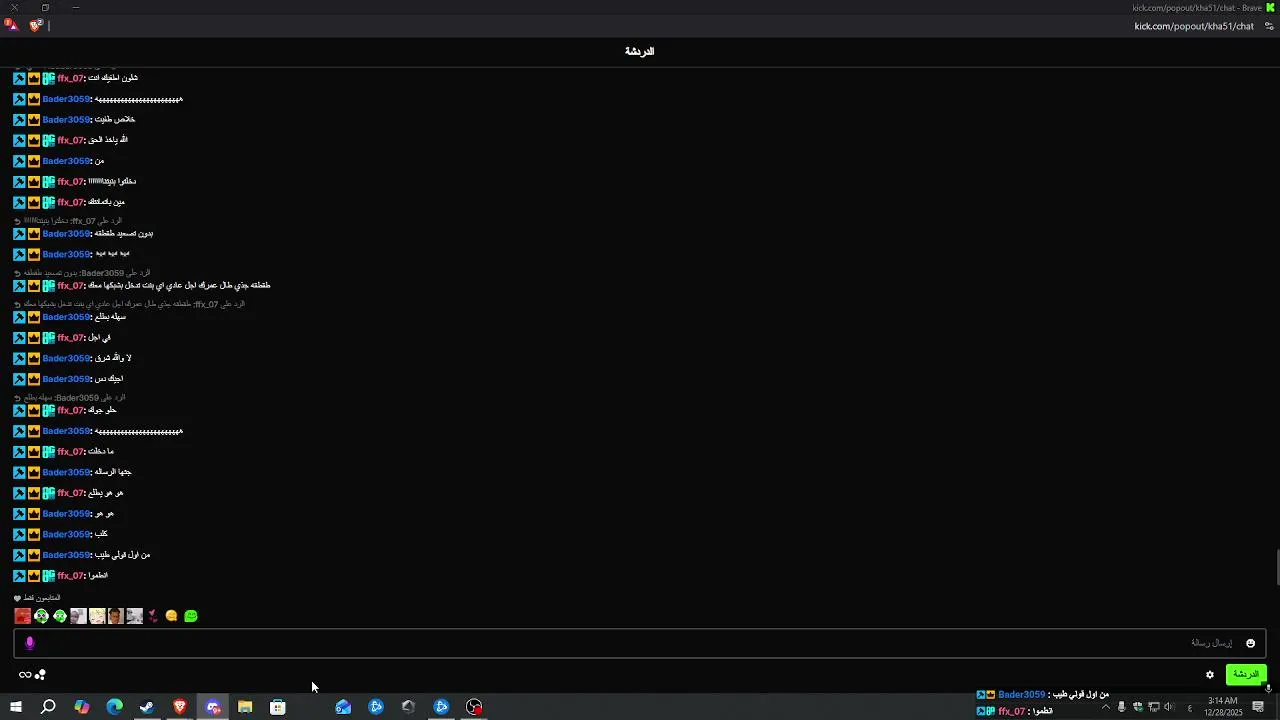Open Brave Shields lion icon
This screenshot has width=1280, height=720.
click(36, 26)
